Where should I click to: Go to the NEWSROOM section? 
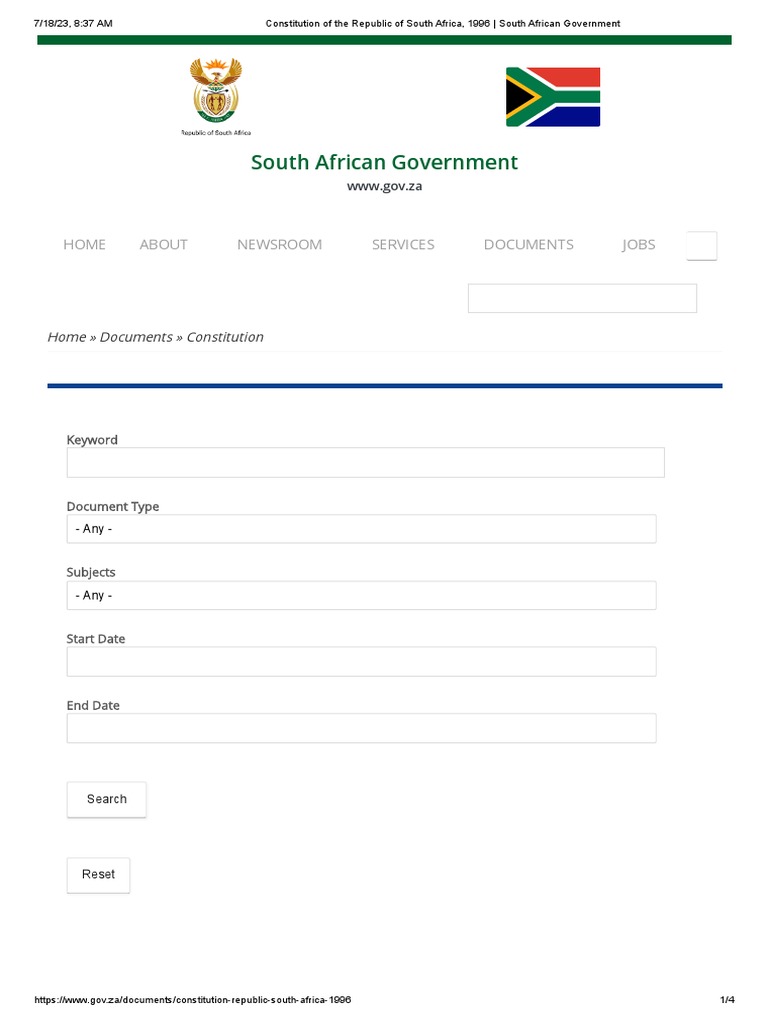tap(279, 244)
